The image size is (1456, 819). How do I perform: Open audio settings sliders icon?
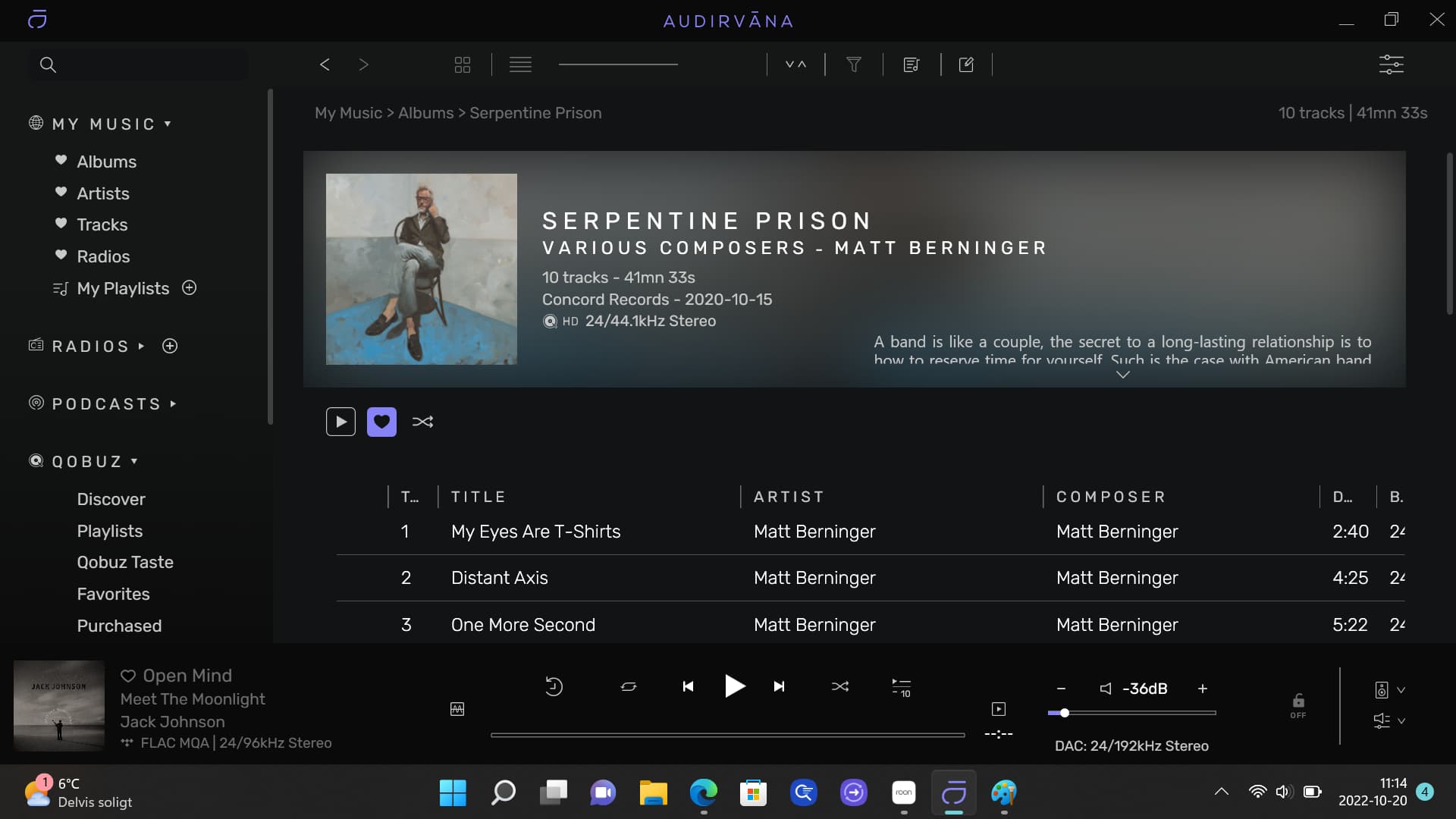tap(1391, 64)
